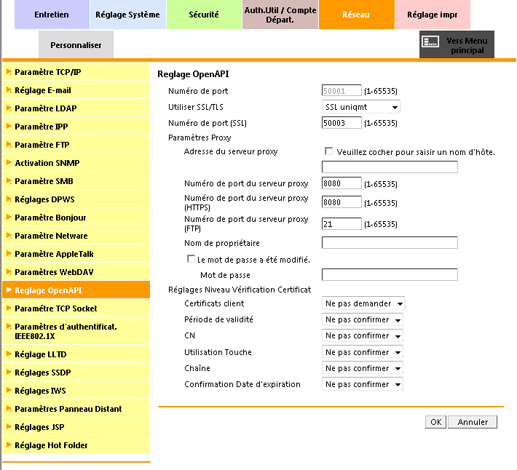Image resolution: width=517 pixels, height=470 pixels.
Task: Open Paramètres WebDAV menu entry
Action: tap(76, 272)
